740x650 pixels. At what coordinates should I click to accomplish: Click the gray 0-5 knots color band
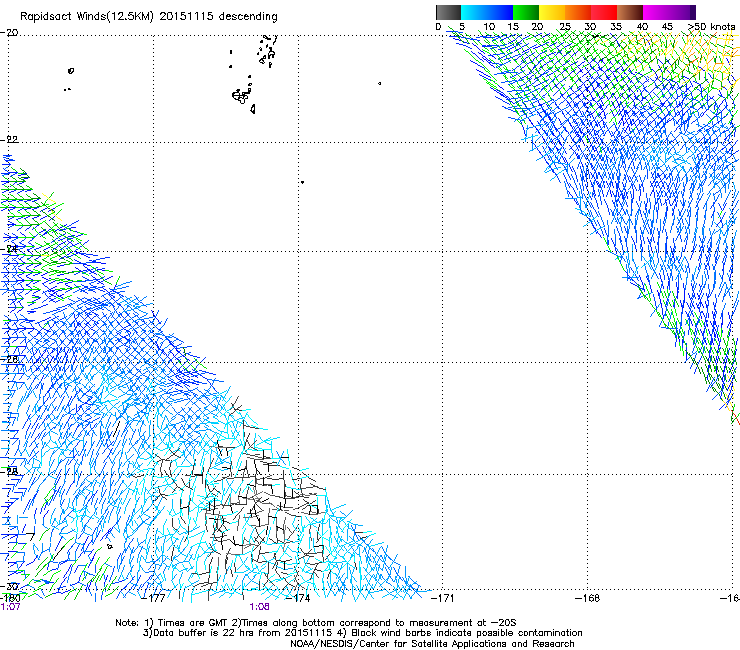[x=448, y=12]
